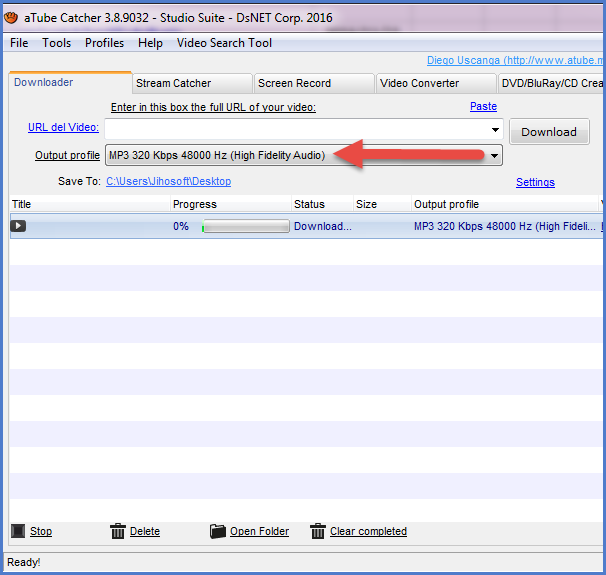Click the aTube Catcher title bar logo
Screen dimensions: 606x575
pos(12,17)
